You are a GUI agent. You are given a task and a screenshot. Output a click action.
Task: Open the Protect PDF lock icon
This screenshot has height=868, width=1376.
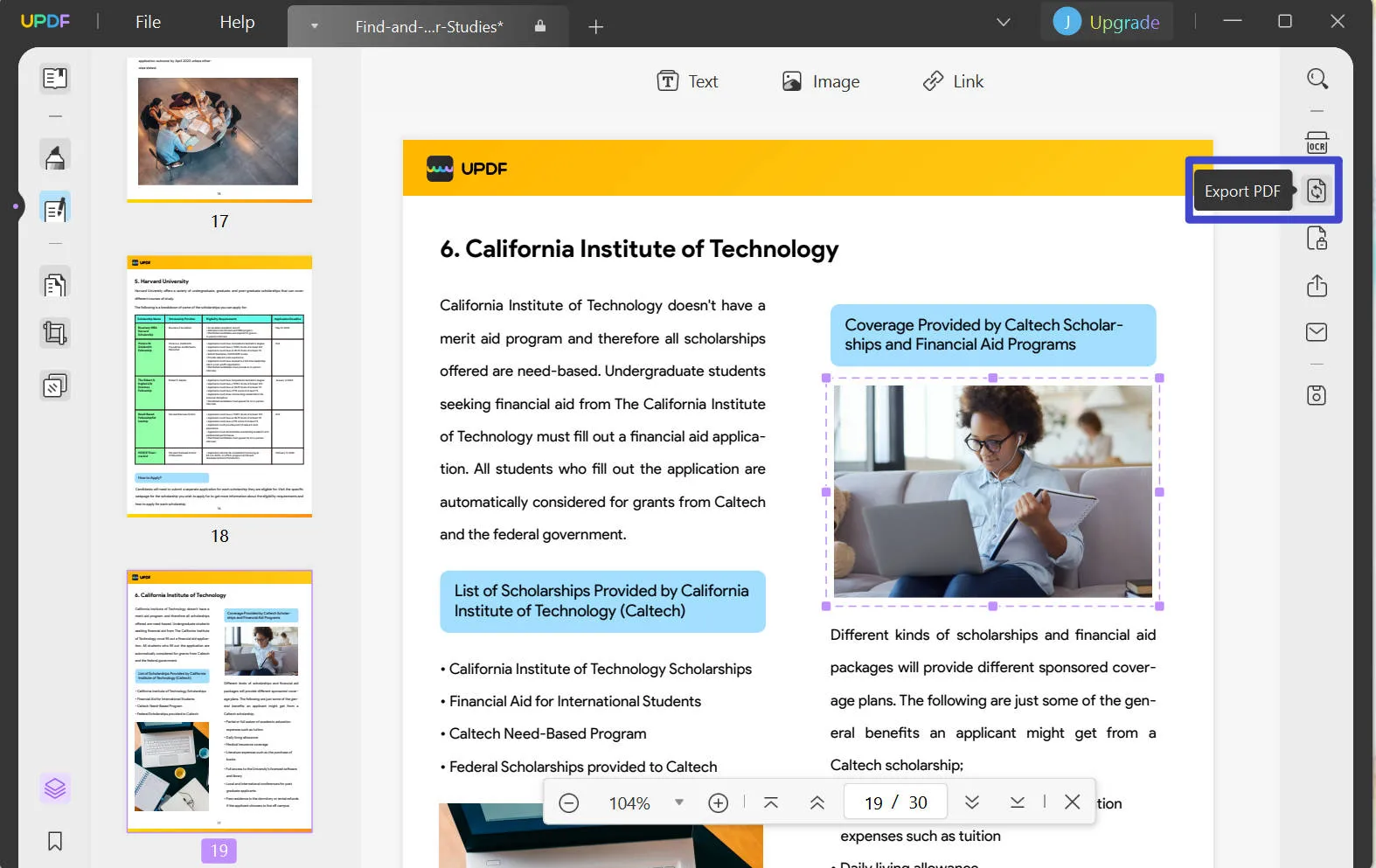[1317, 239]
